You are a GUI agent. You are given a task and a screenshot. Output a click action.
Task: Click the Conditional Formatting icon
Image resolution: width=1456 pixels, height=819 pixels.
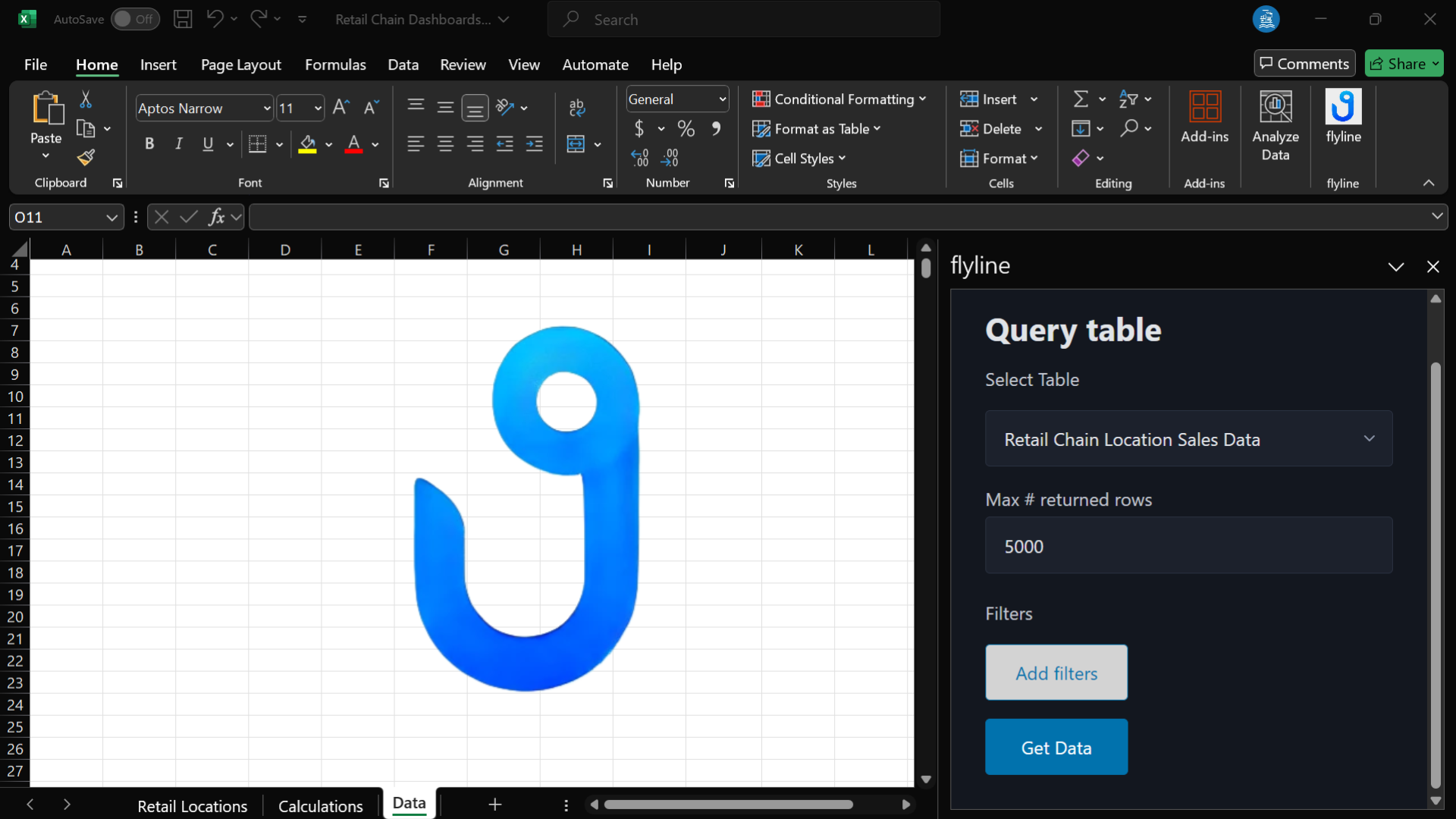pos(761,98)
